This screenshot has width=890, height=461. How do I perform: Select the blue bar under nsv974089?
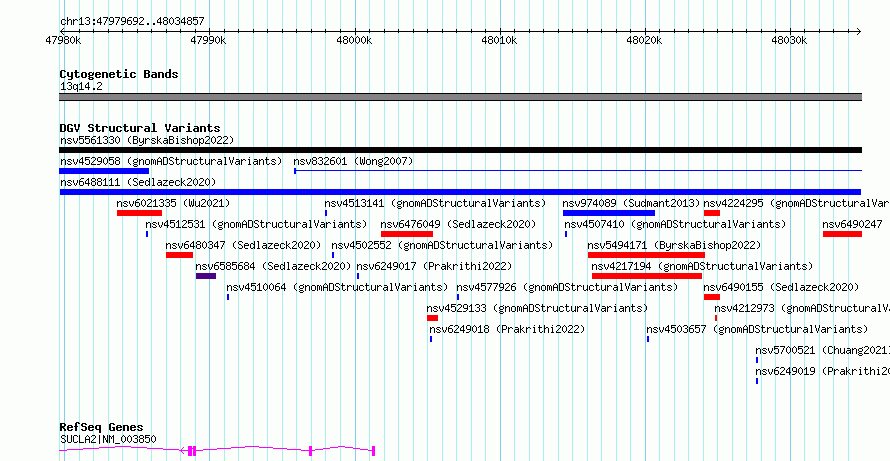coord(609,213)
